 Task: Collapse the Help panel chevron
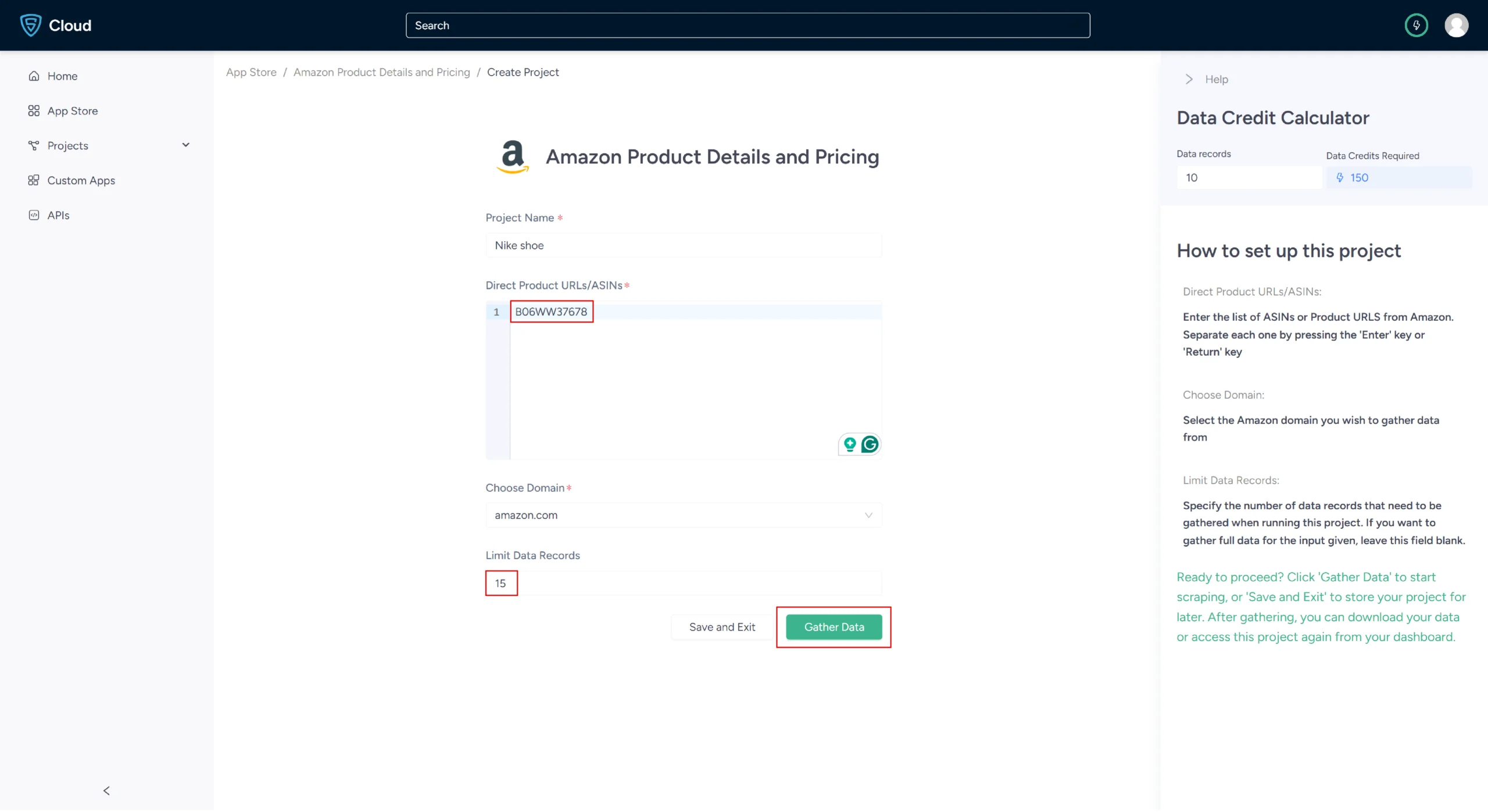click(1189, 80)
